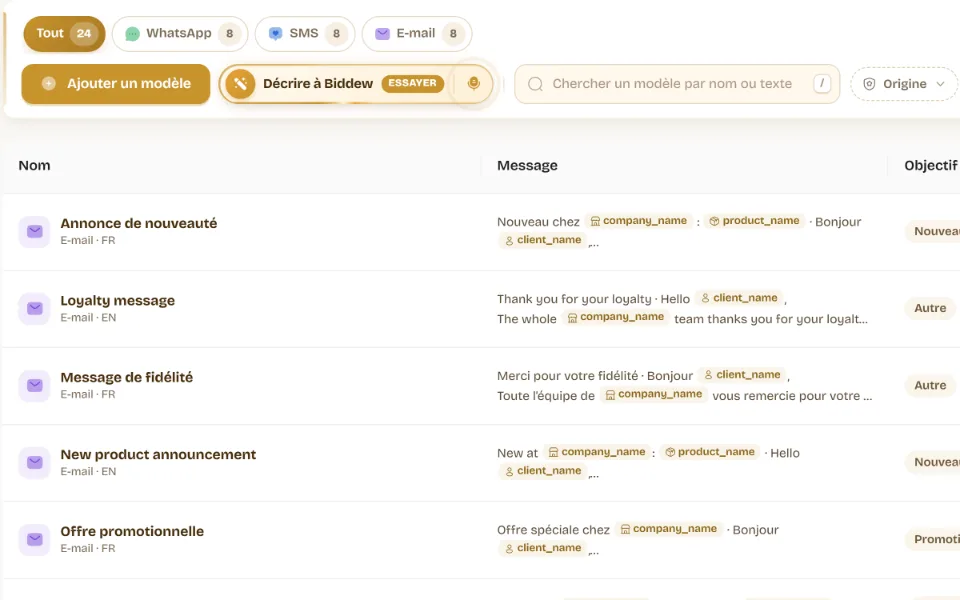
Task: Open the Annonce de nouveauté template
Action: click(138, 223)
